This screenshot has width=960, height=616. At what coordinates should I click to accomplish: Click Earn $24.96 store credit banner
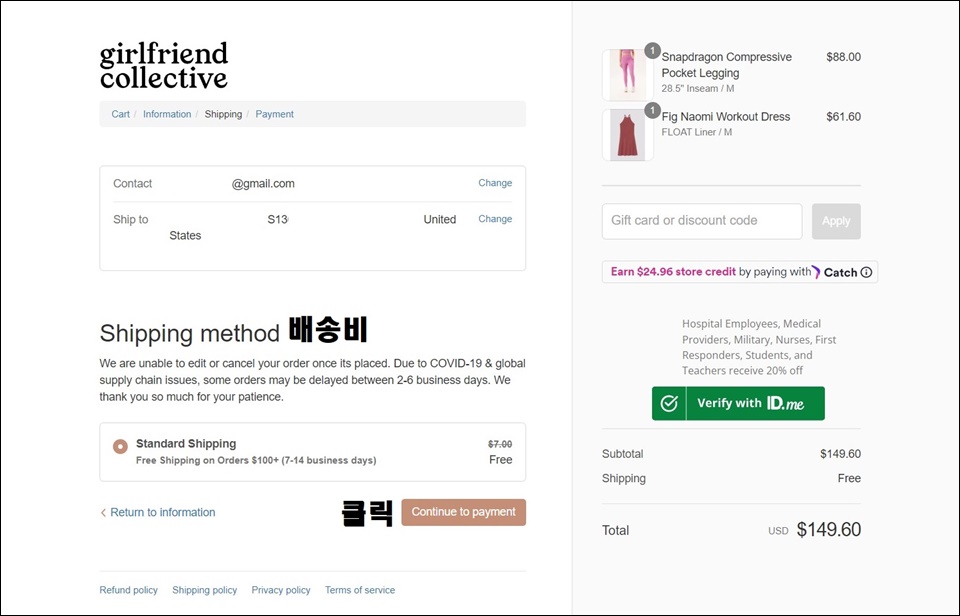click(740, 272)
